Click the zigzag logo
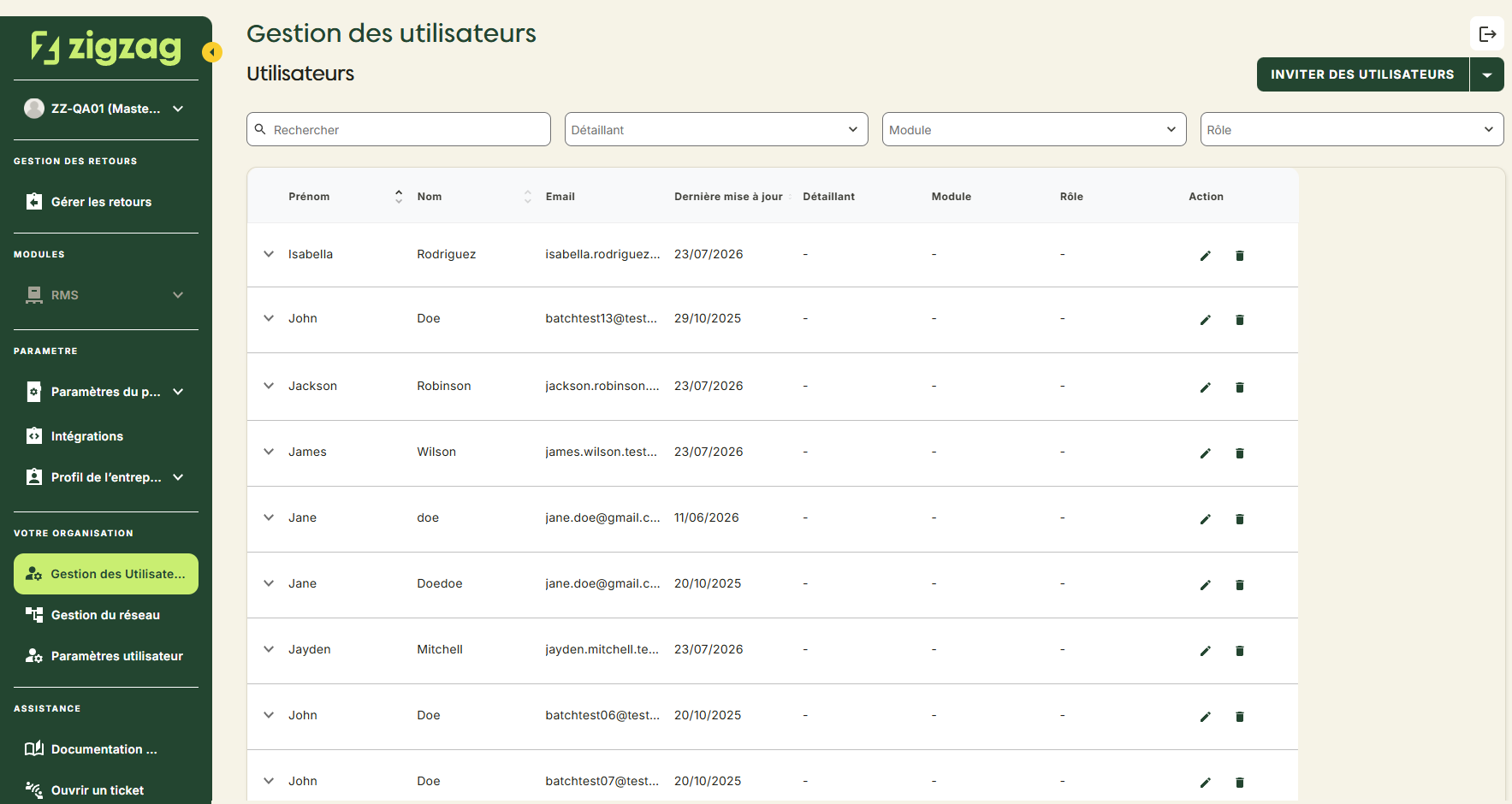This screenshot has width=1512, height=804. pos(106,47)
